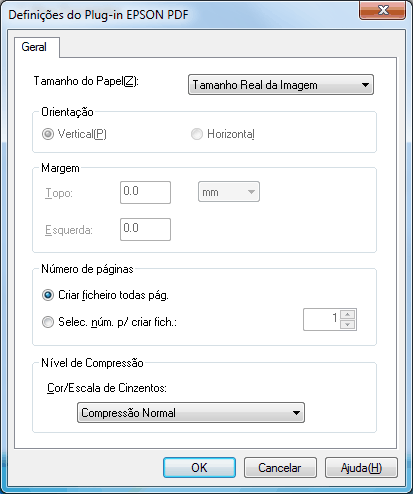Open the Compressão Normal dropdown
Viewport: 413px width, 494px height.
[191, 413]
